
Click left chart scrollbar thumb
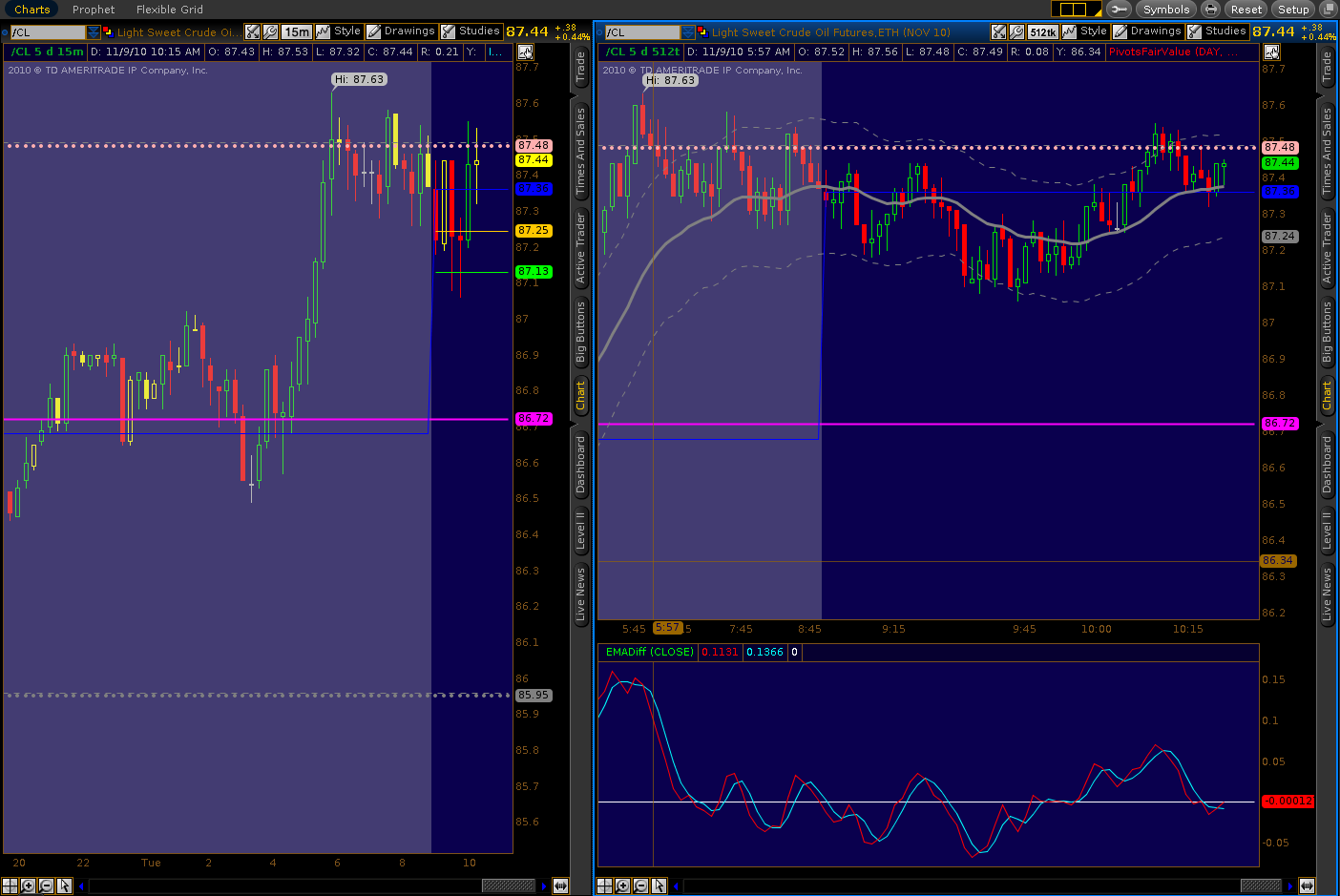[x=509, y=886]
